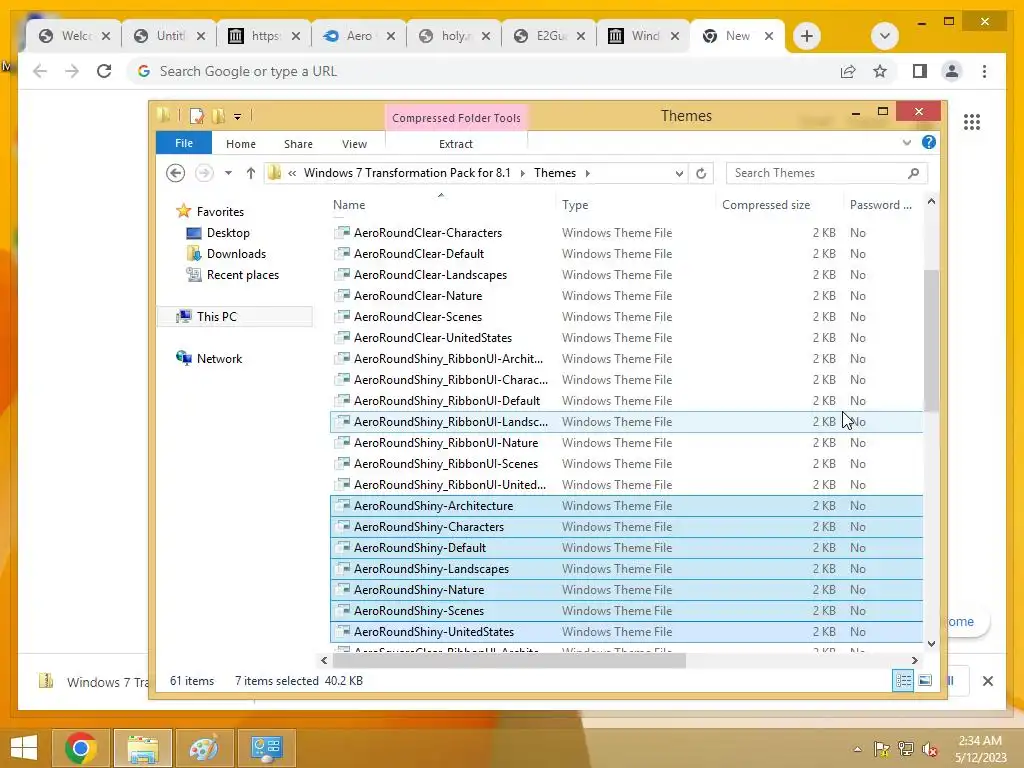Screen dimensions: 1024x768
Task: Open Customize Quick Access Toolbar dropdown
Action: tap(237, 117)
